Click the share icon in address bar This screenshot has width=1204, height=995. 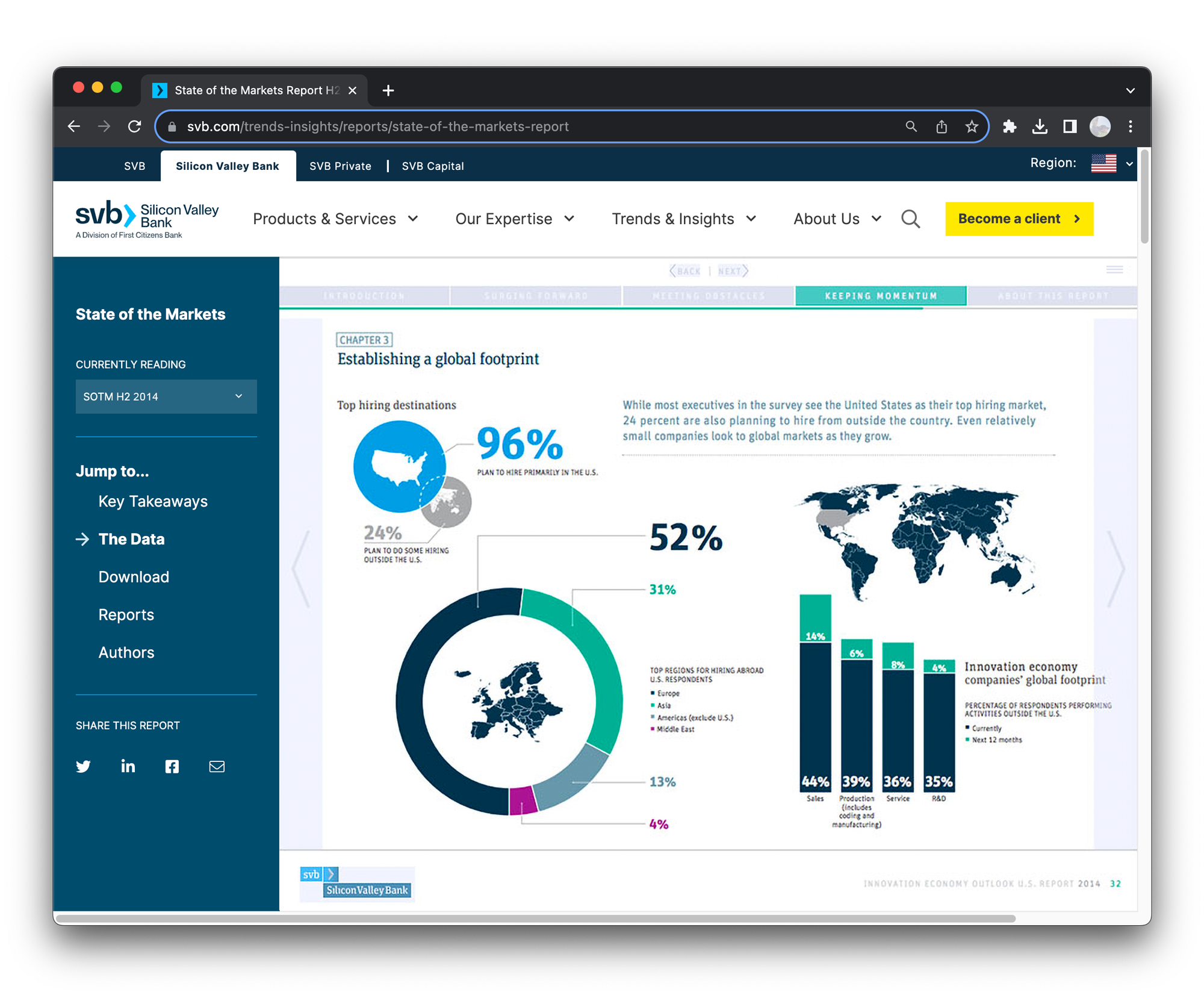click(942, 126)
